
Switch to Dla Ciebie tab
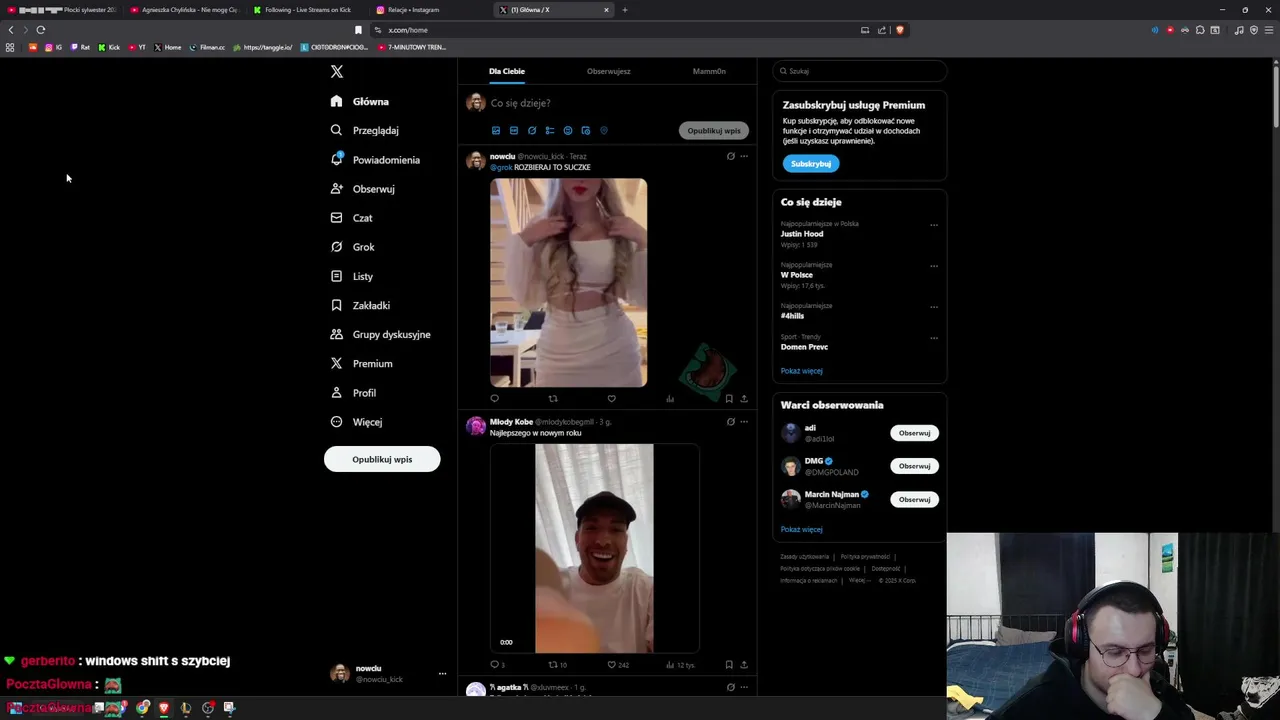click(x=507, y=71)
